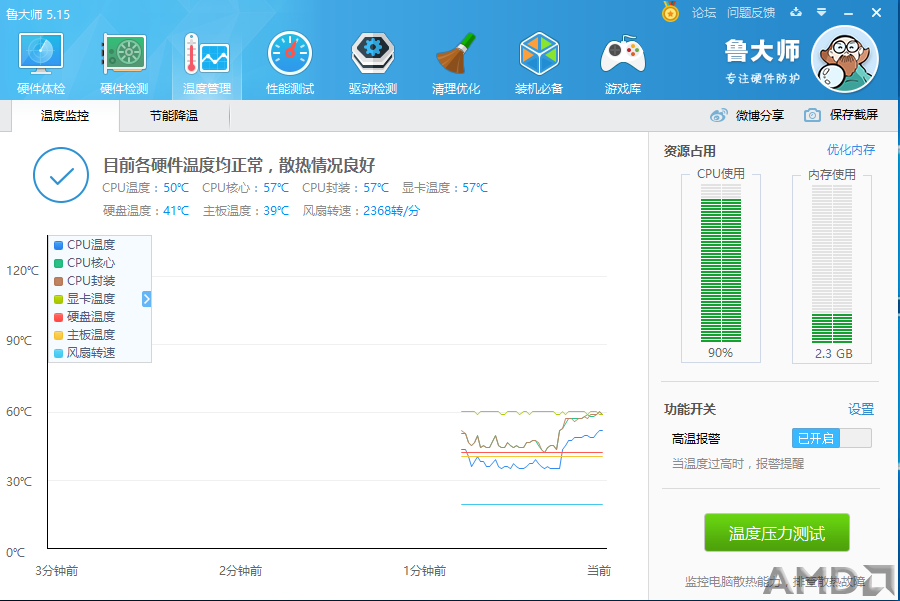
Task: Open the 游戏库 game controller icon
Action: pos(623,55)
